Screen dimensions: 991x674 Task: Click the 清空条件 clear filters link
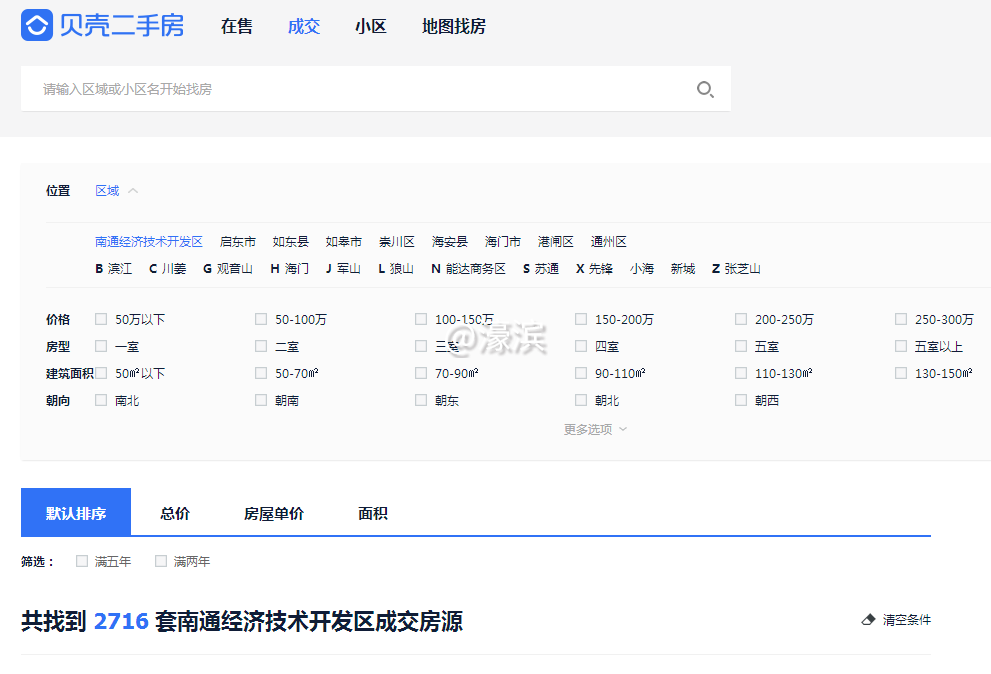905,619
